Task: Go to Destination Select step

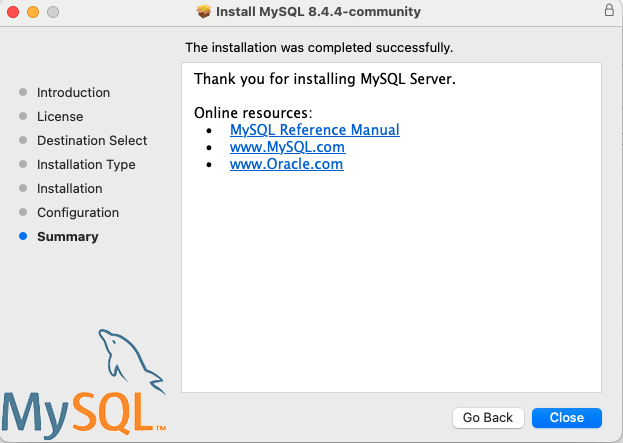Action: tap(92, 140)
